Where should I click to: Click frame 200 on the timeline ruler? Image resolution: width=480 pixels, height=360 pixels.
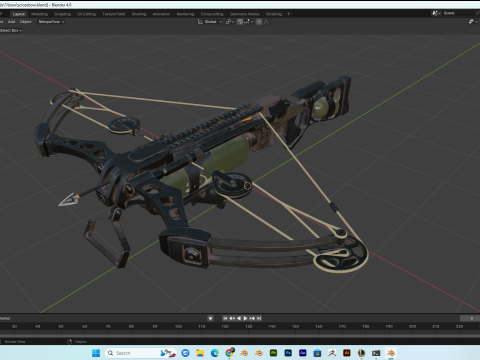point(412,326)
